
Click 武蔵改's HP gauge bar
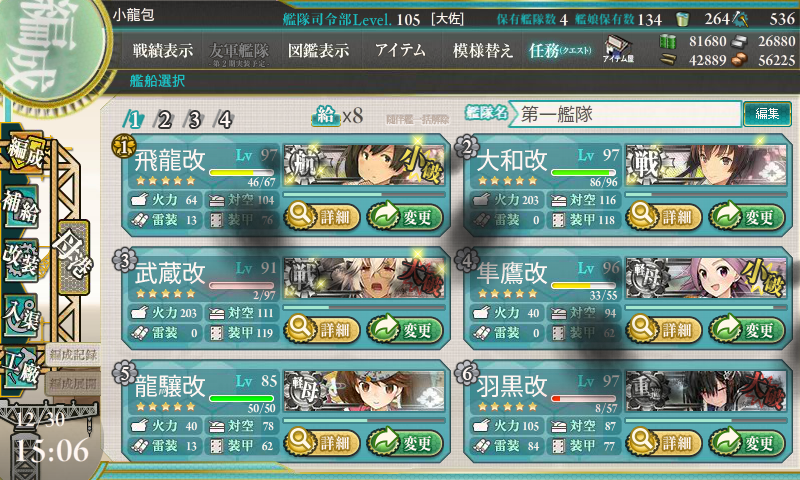(x=241, y=286)
